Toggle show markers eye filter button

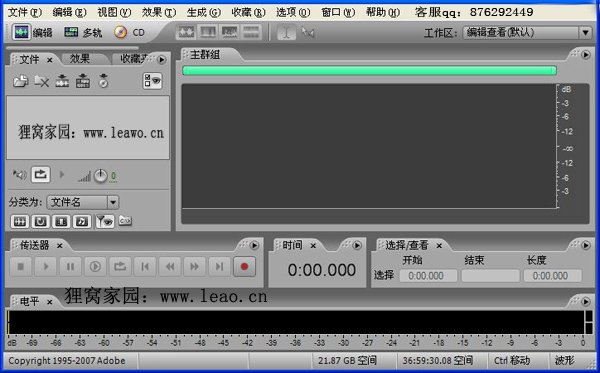pyautogui.click(x=104, y=221)
